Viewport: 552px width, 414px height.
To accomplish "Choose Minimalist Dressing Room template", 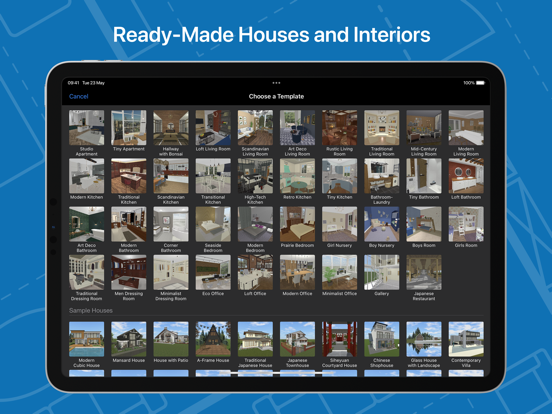I will point(171,272).
